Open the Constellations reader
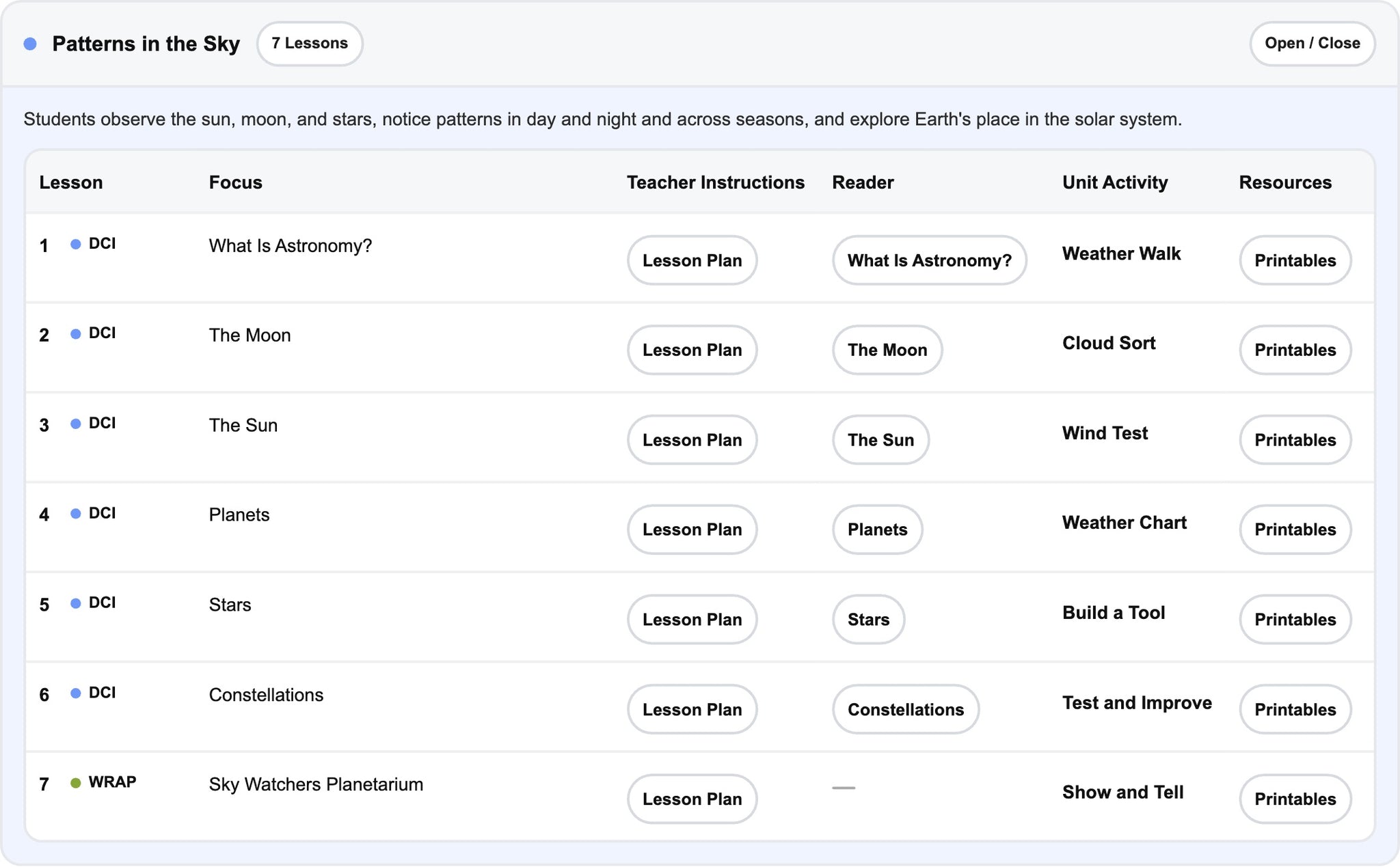 [x=906, y=709]
